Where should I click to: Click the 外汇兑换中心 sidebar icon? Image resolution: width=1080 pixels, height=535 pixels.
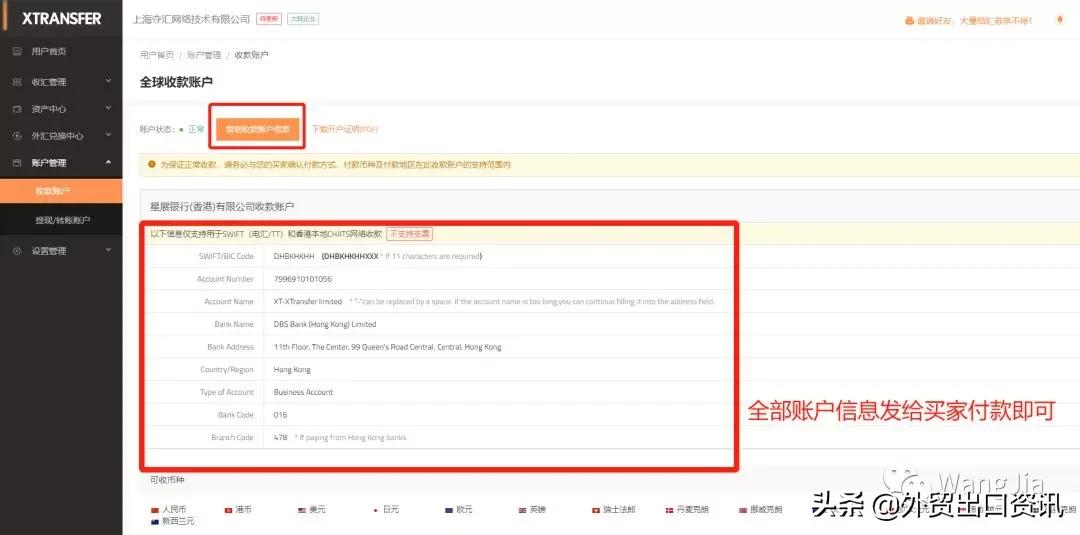click(x=18, y=136)
